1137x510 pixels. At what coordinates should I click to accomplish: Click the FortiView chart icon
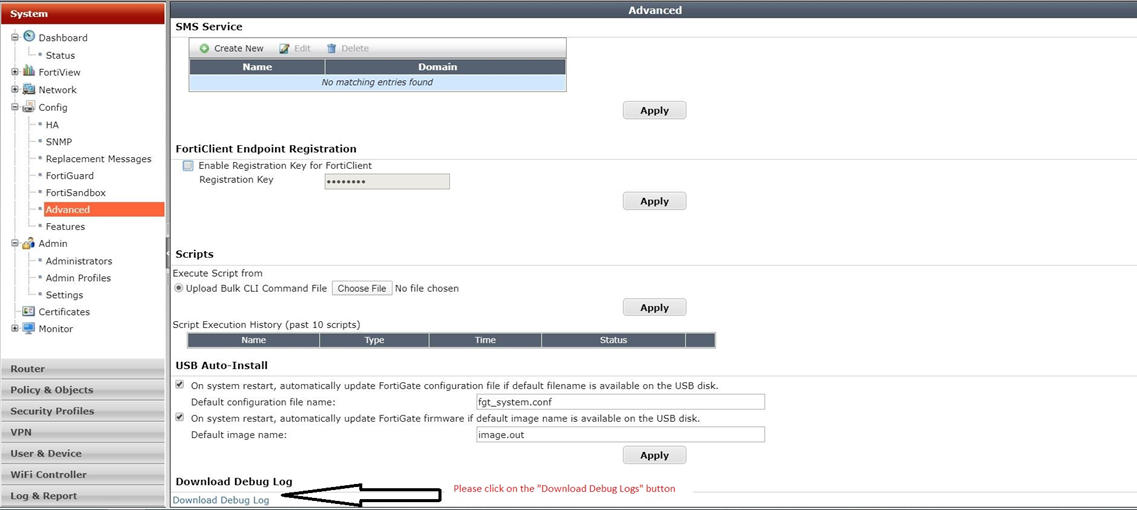(x=29, y=72)
